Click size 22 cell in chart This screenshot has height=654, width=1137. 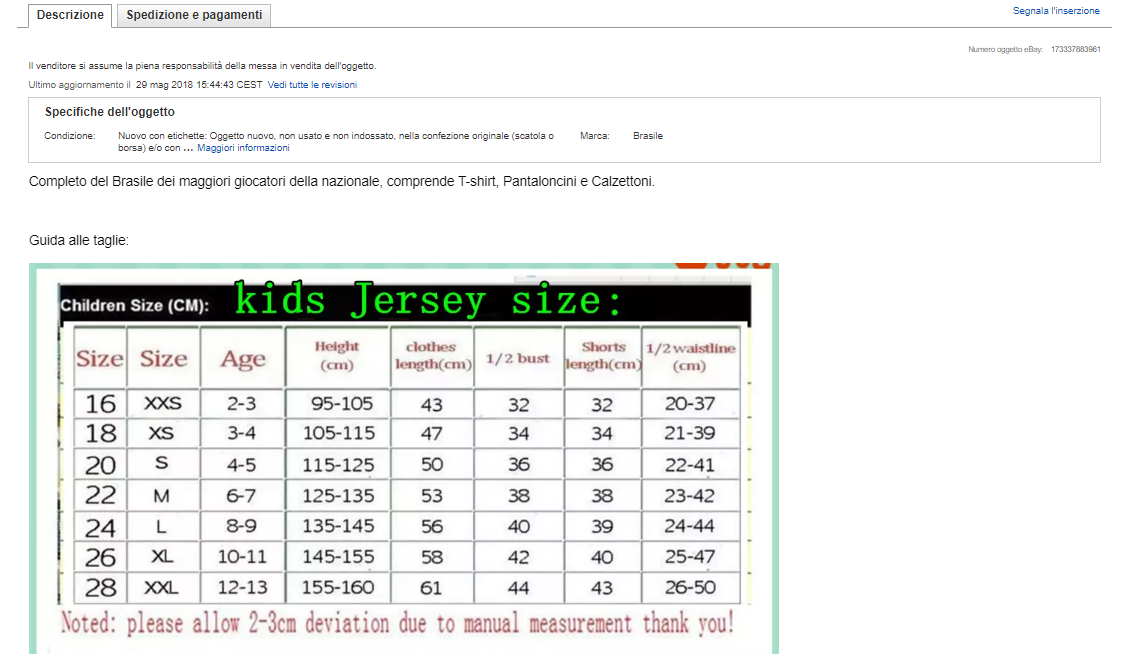click(100, 495)
